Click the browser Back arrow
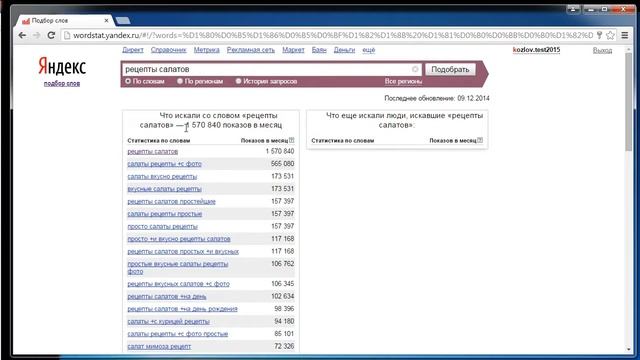The image size is (640, 360). [x=22, y=36]
